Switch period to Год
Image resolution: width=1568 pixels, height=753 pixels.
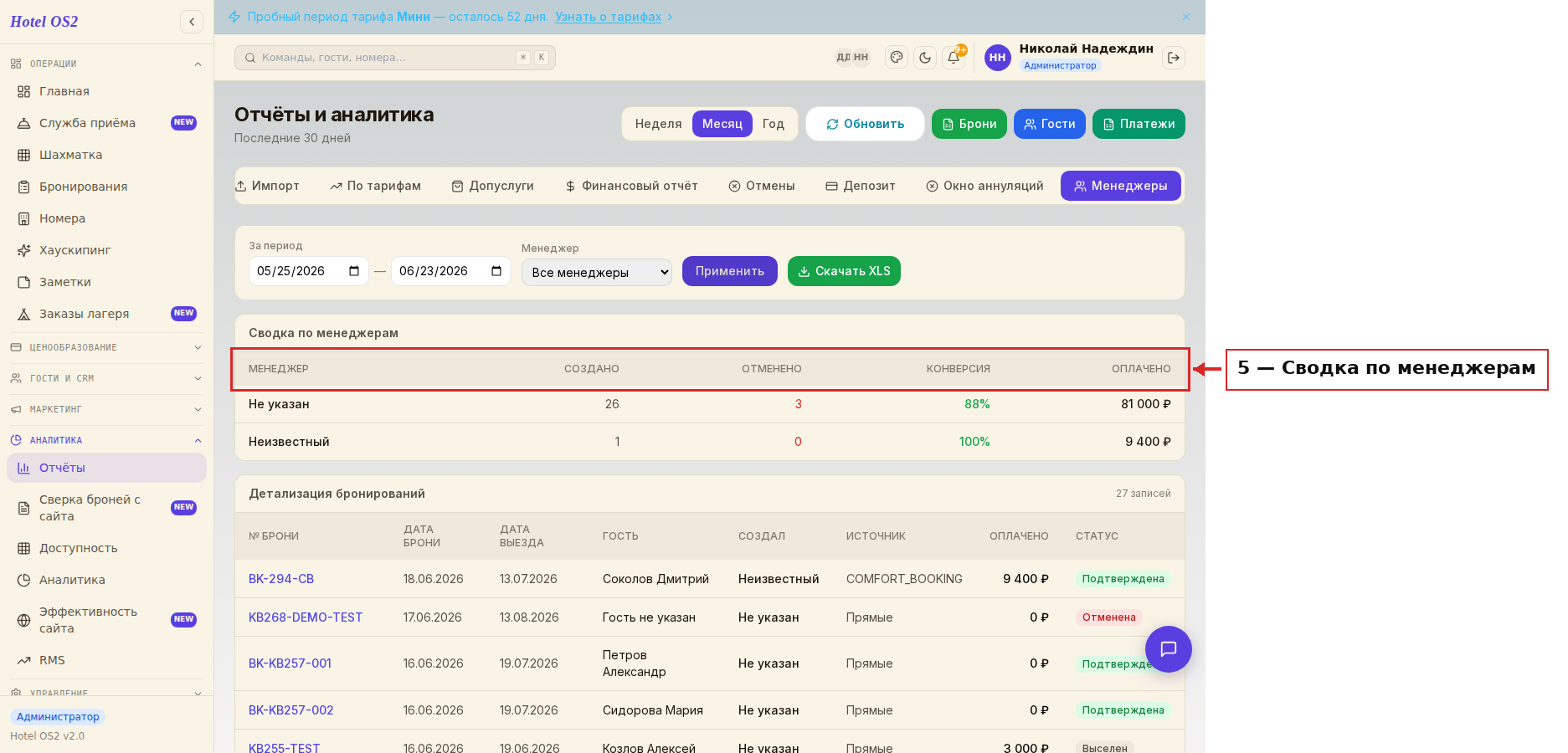click(773, 124)
